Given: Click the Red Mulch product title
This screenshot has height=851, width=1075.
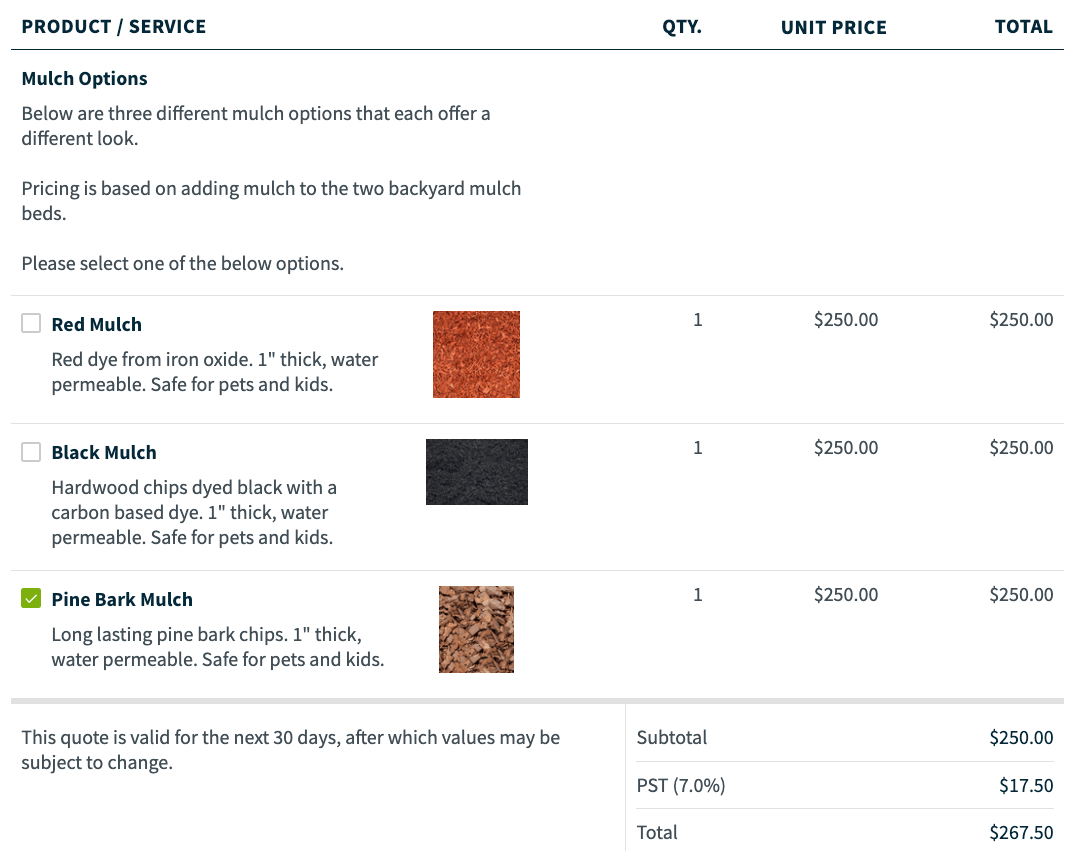Looking at the screenshot, I should 97,324.
